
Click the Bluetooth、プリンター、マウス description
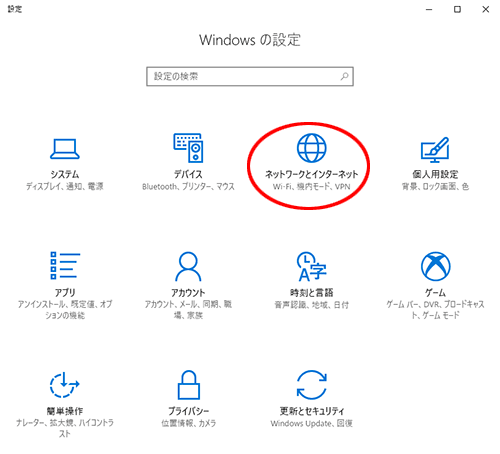pos(188,187)
